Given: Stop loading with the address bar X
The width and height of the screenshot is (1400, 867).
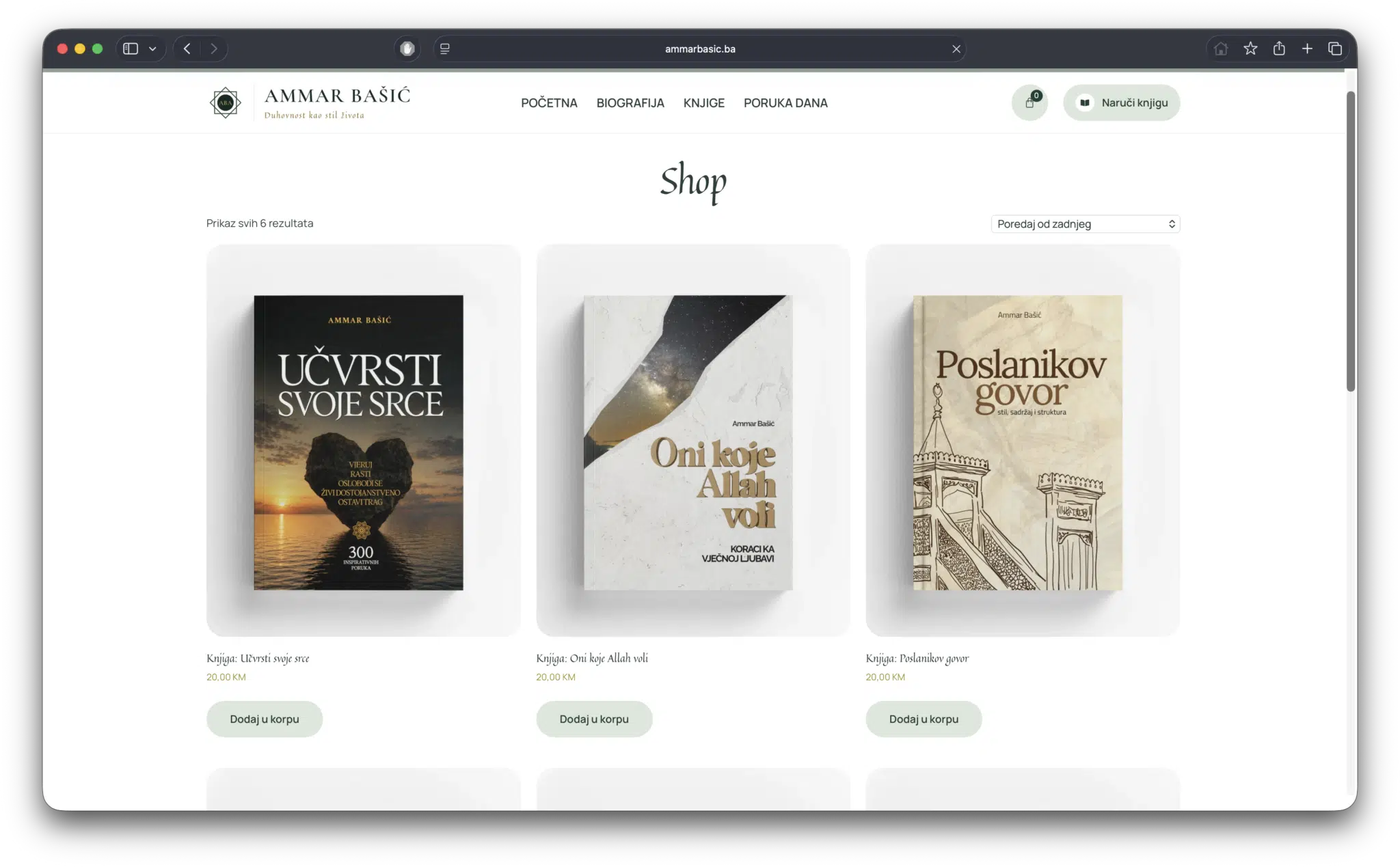Looking at the screenshot, I should 956,49.
